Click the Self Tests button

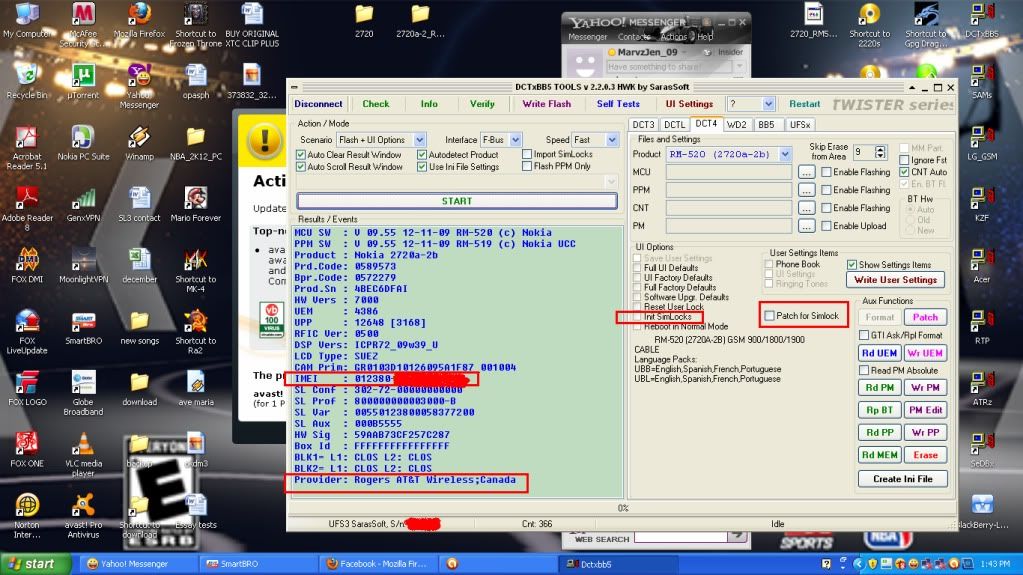(618, 104)
